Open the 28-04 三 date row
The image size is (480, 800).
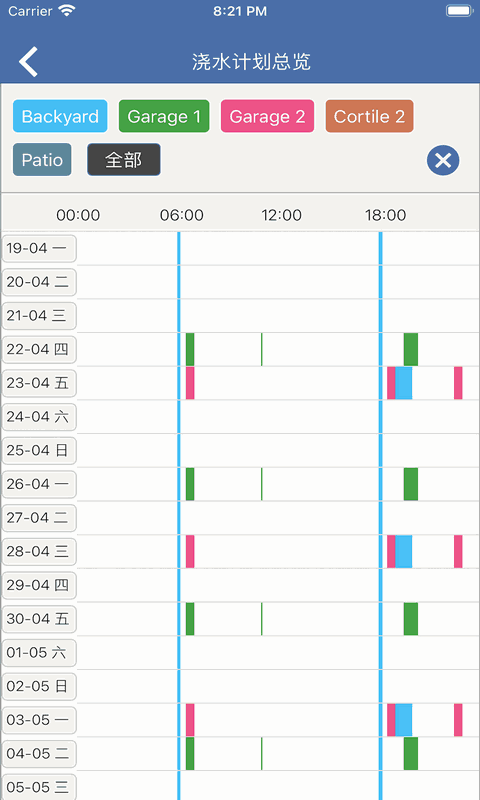pyautogui.click(x=39, y=552)
